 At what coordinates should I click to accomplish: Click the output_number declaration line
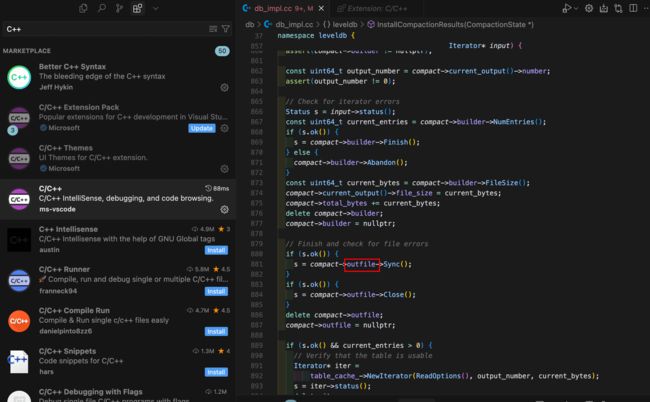tap(418, 71)
